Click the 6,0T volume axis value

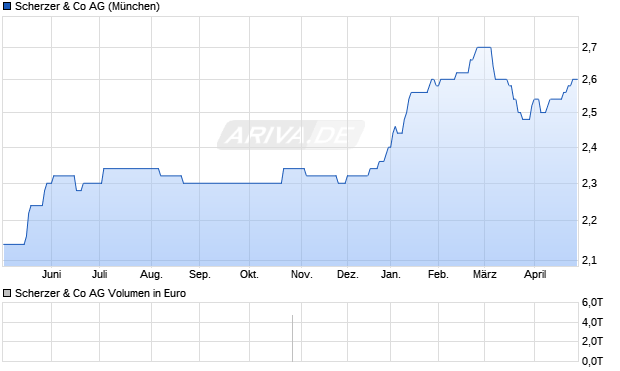[592, 303]
